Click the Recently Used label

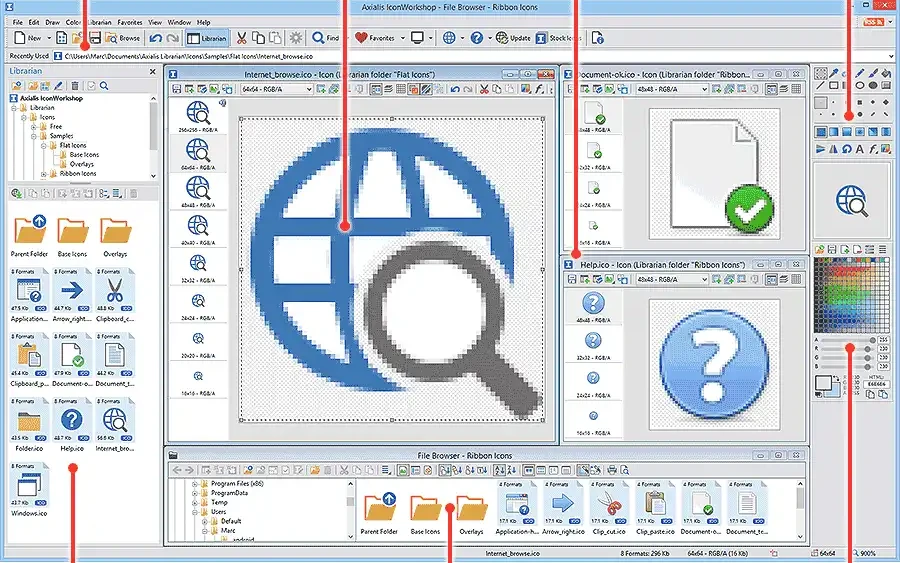[x=29, y=56]
